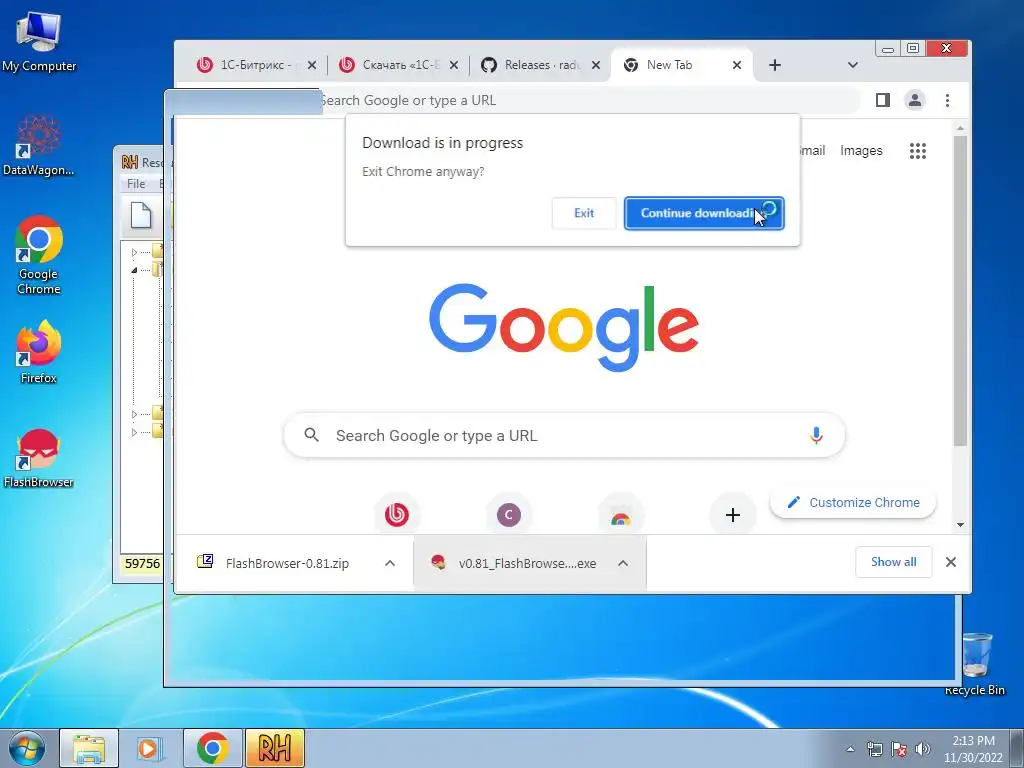This screenshot has height=768, width=1024.
Task: Open File menu in Resource Hacker window
Action: click(136, 184)
